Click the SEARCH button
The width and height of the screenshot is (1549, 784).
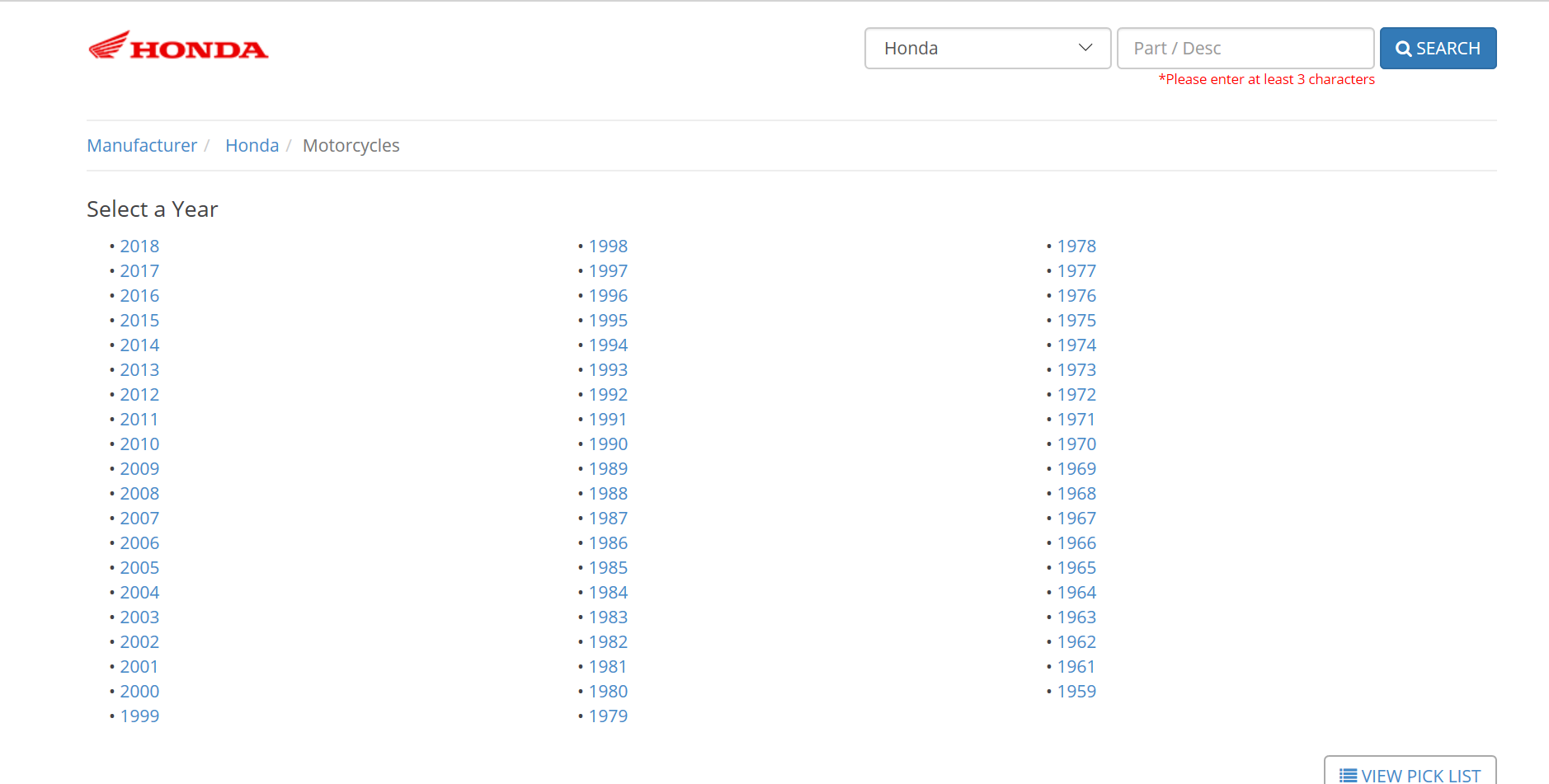(1438, 49)
